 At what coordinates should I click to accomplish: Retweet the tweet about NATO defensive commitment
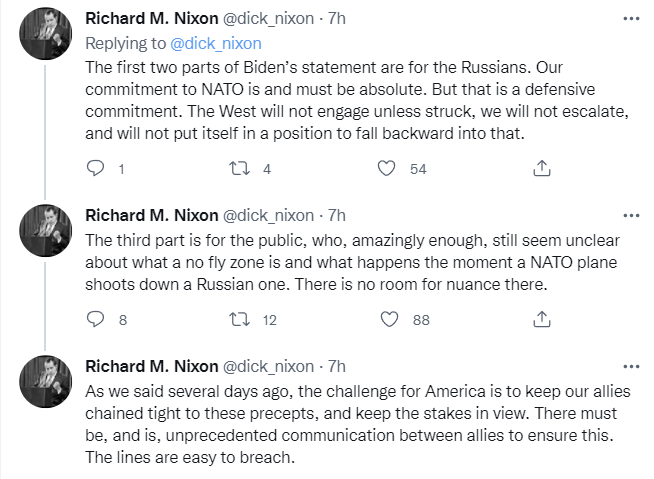click(240, 169)
